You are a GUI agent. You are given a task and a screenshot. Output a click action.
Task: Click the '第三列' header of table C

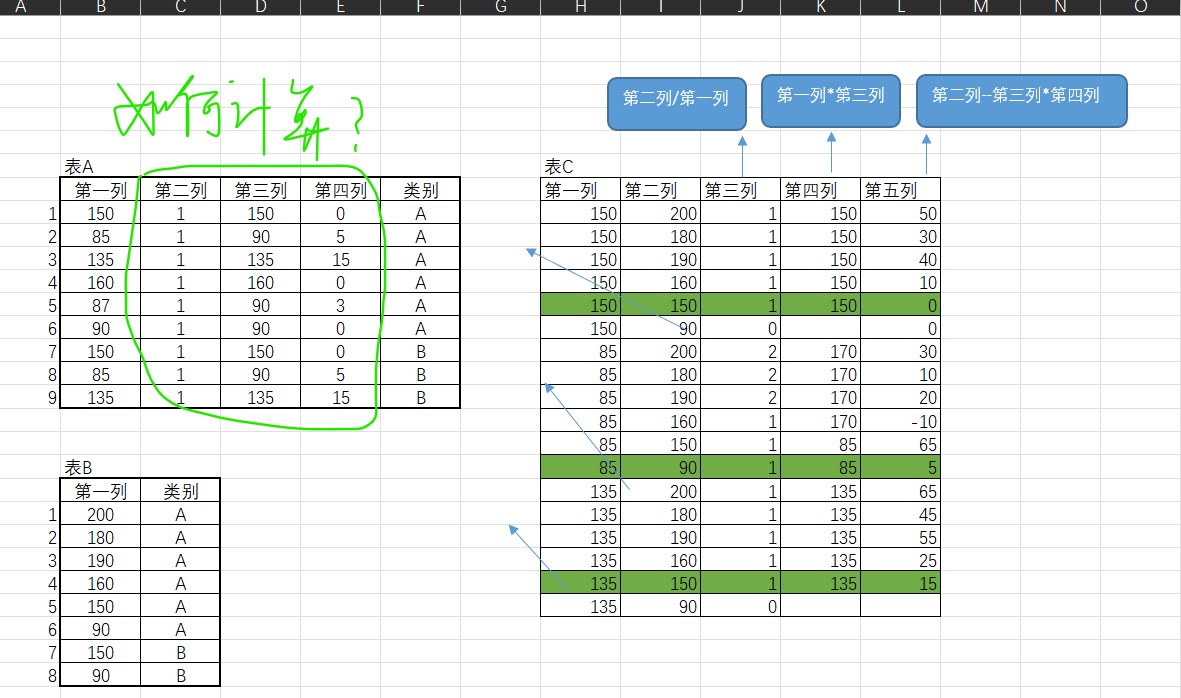click(x=740, y=190)
